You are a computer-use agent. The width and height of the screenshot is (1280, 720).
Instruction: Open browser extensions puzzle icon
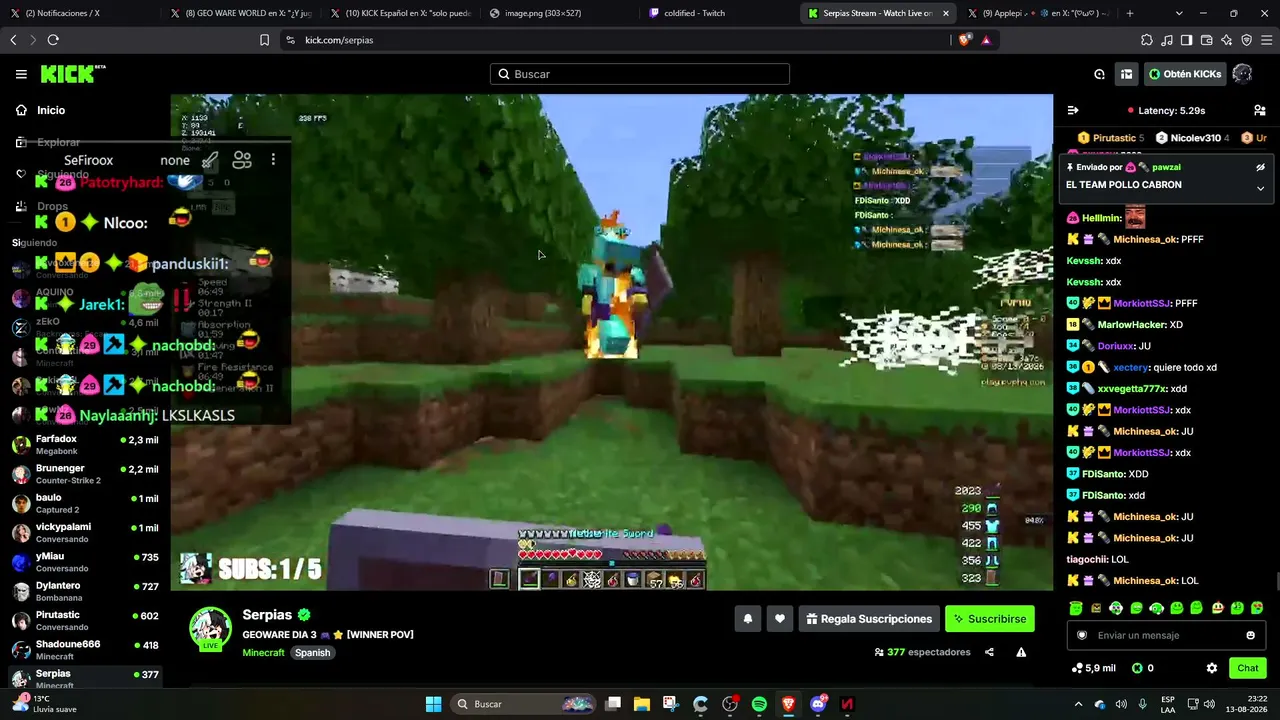click(1147, 40)
